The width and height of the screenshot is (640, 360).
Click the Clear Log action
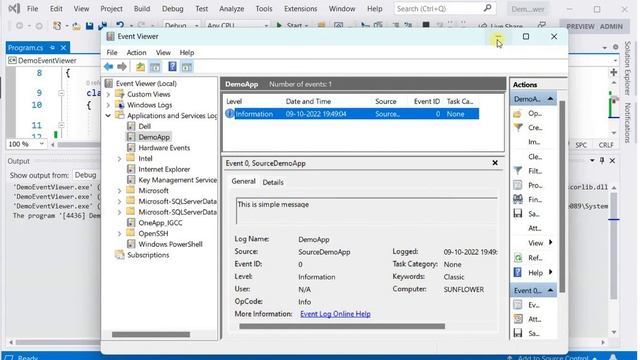[535, 157]
